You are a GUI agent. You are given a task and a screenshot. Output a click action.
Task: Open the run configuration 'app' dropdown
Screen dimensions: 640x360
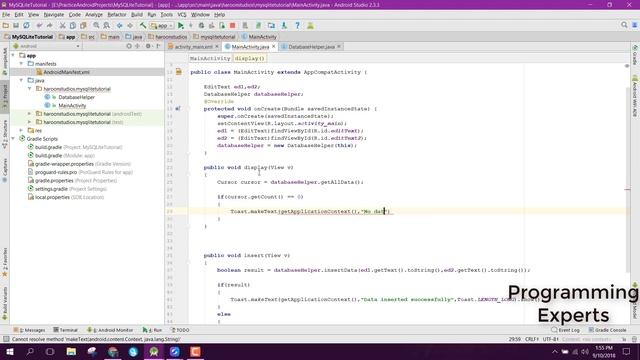coord(162,25)
